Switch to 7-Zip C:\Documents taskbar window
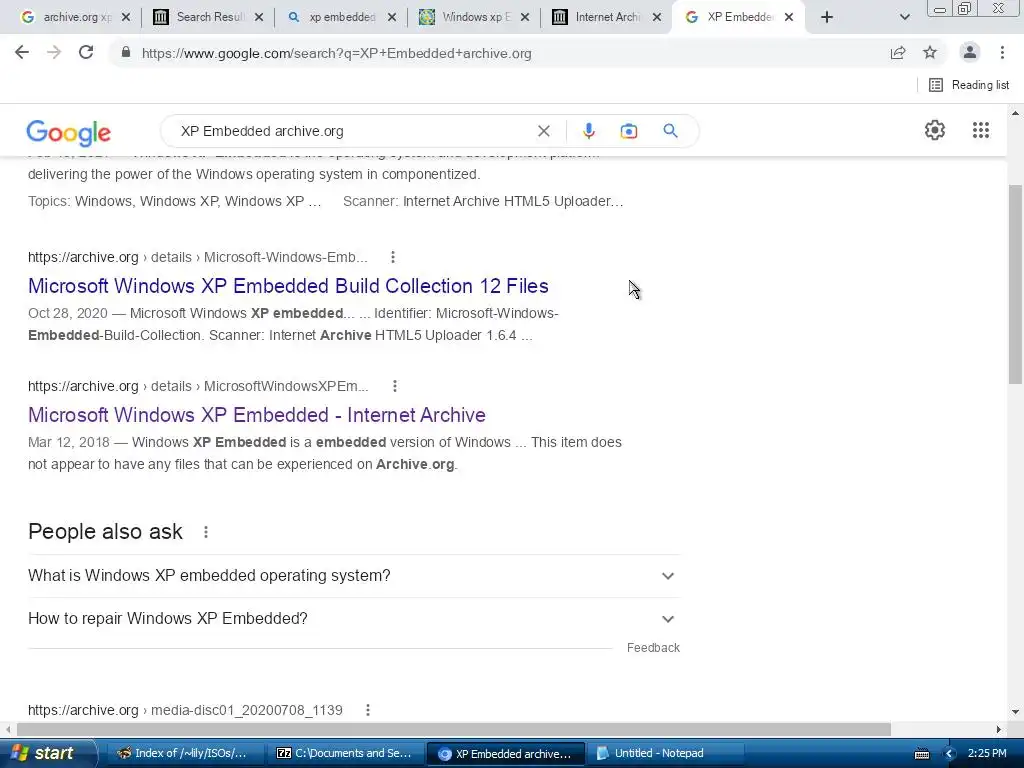This screenshot has width=1024, height=768. pos(344,753)
